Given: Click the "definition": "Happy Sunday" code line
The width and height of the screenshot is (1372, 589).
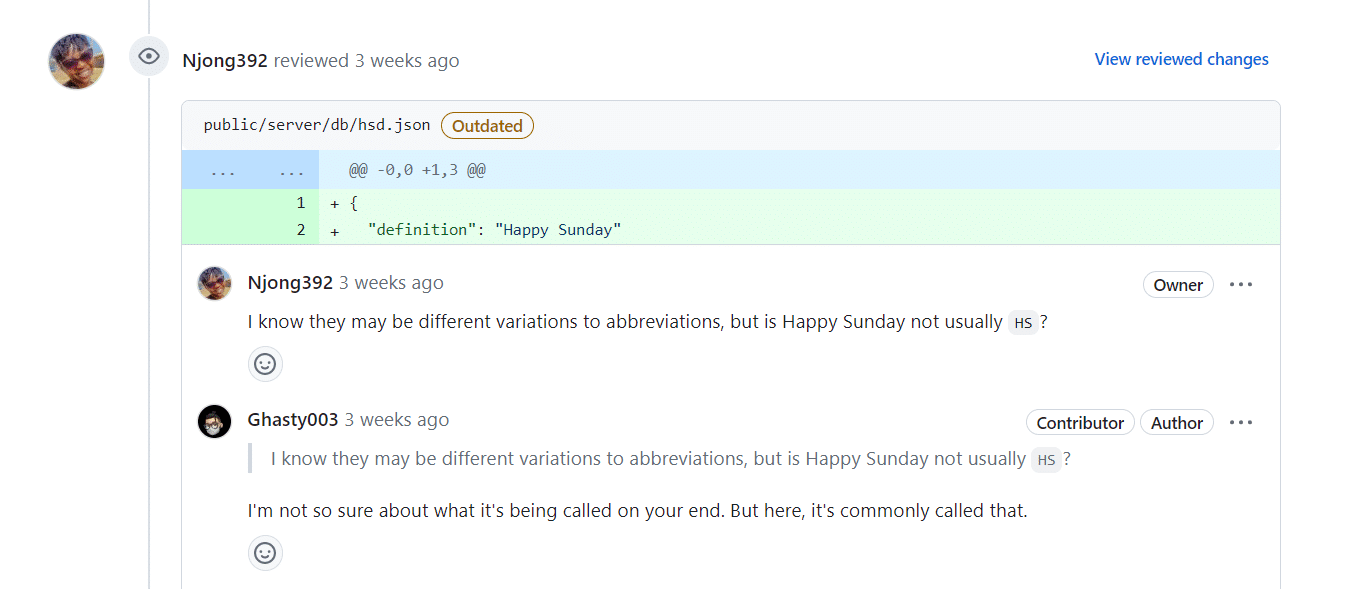Looking at the screenshot, I should click(x=495, y=230).
